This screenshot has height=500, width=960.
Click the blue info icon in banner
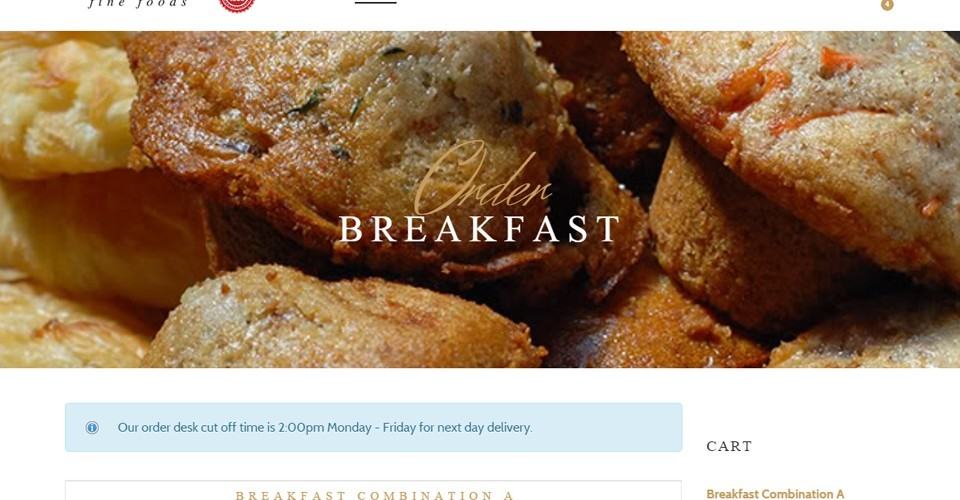point(92,428)
